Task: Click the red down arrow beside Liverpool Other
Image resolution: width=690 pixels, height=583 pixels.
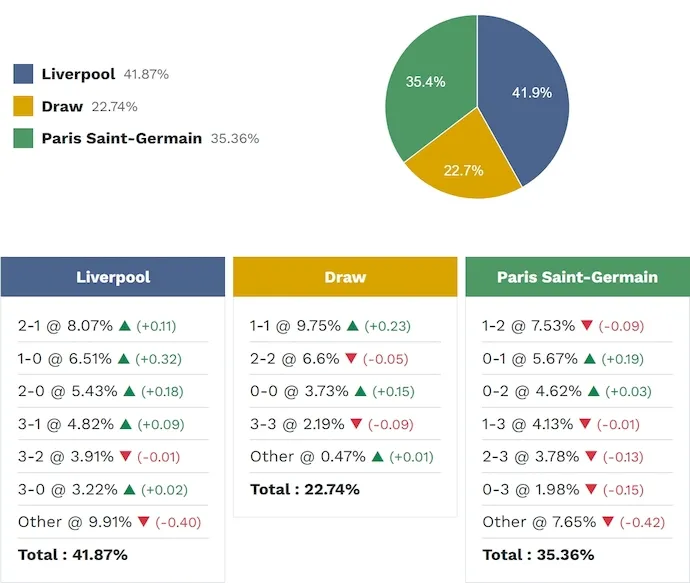Action: click(x=144, y=522)
